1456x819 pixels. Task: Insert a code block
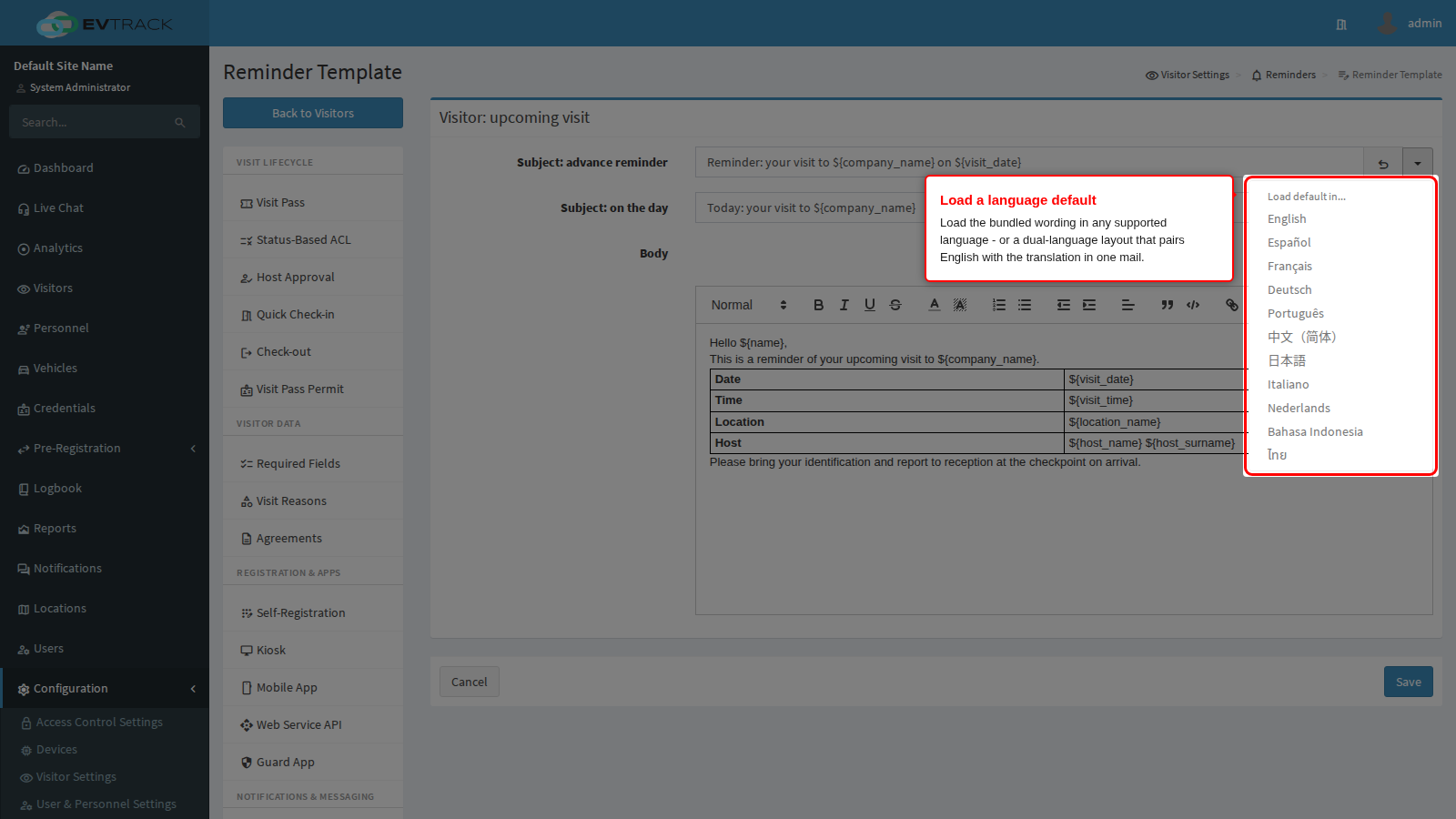tap(1192, 305)
